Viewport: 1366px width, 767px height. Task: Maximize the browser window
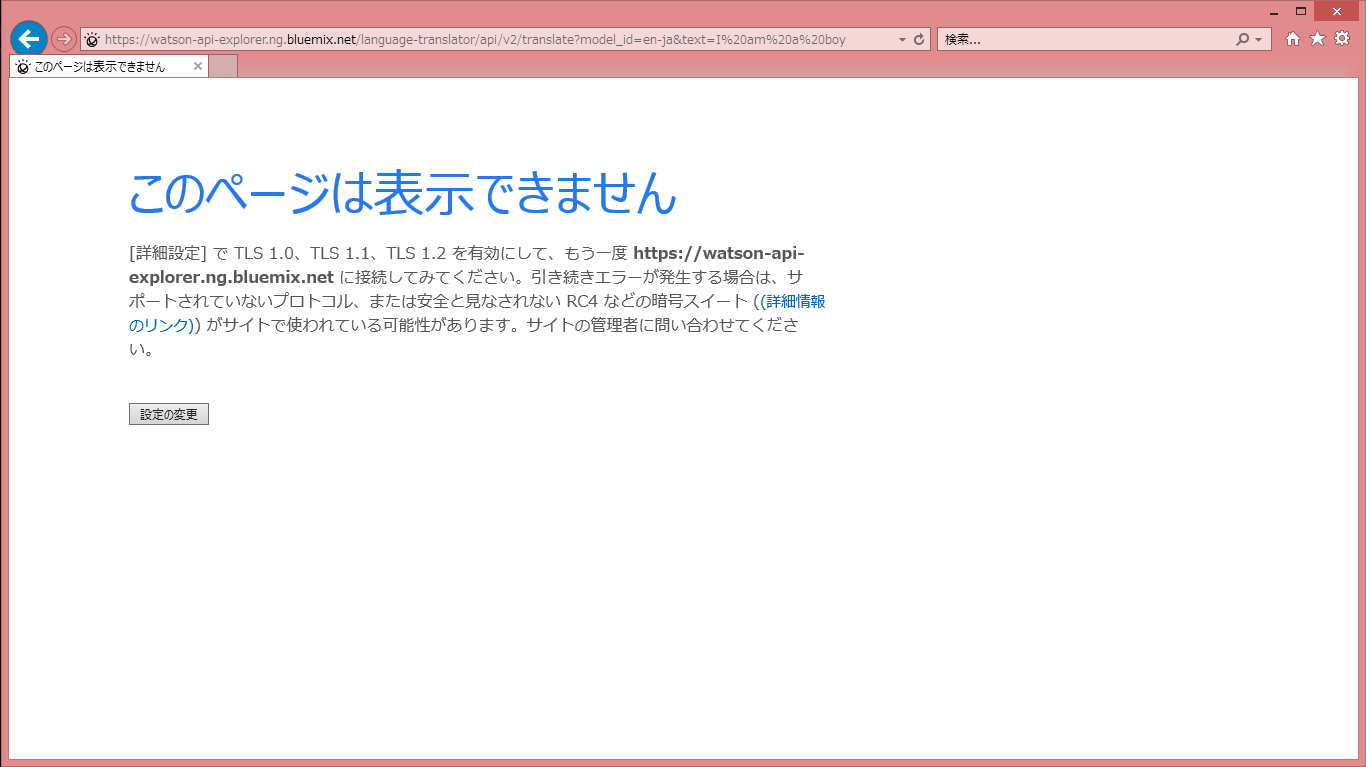pos(1301,11)
